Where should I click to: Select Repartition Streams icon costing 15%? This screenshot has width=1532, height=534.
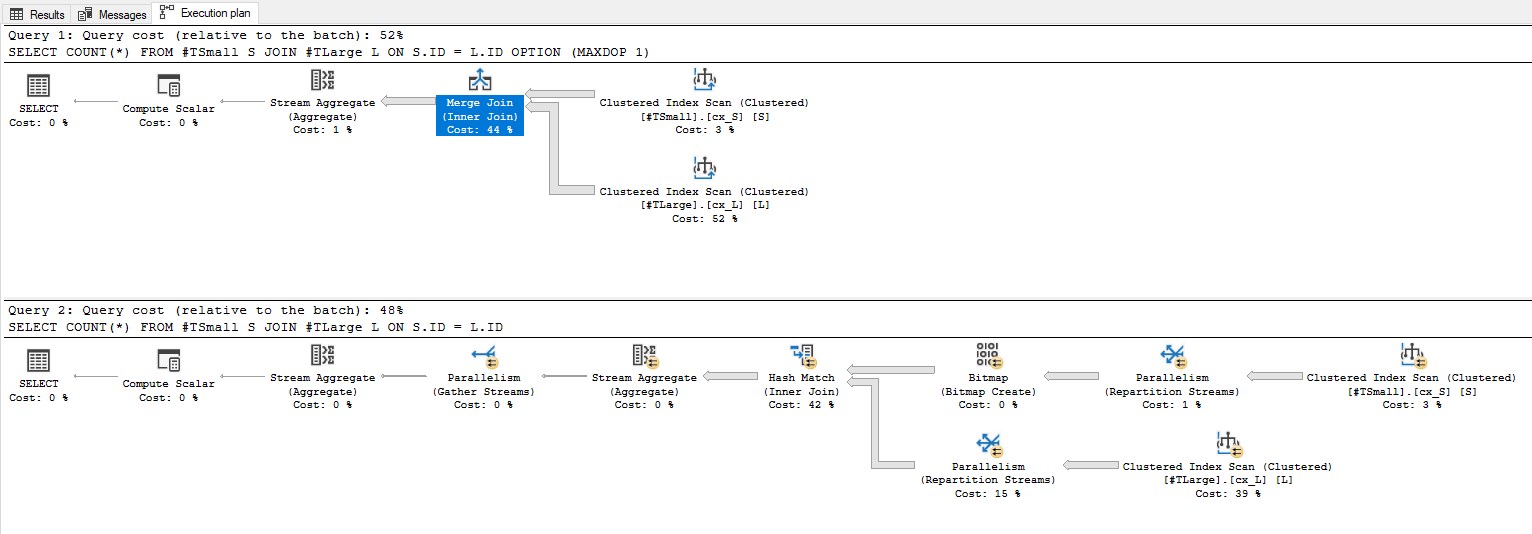pos(988,444)
